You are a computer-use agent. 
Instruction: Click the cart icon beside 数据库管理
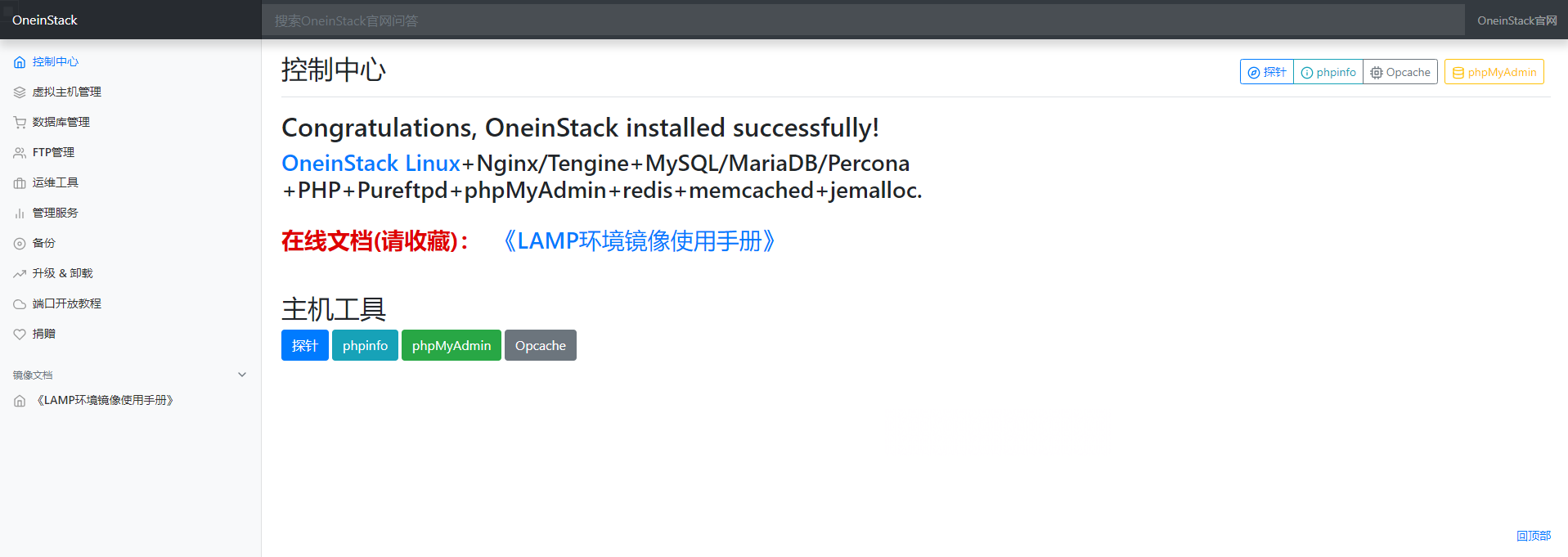[x=20, y=123]
